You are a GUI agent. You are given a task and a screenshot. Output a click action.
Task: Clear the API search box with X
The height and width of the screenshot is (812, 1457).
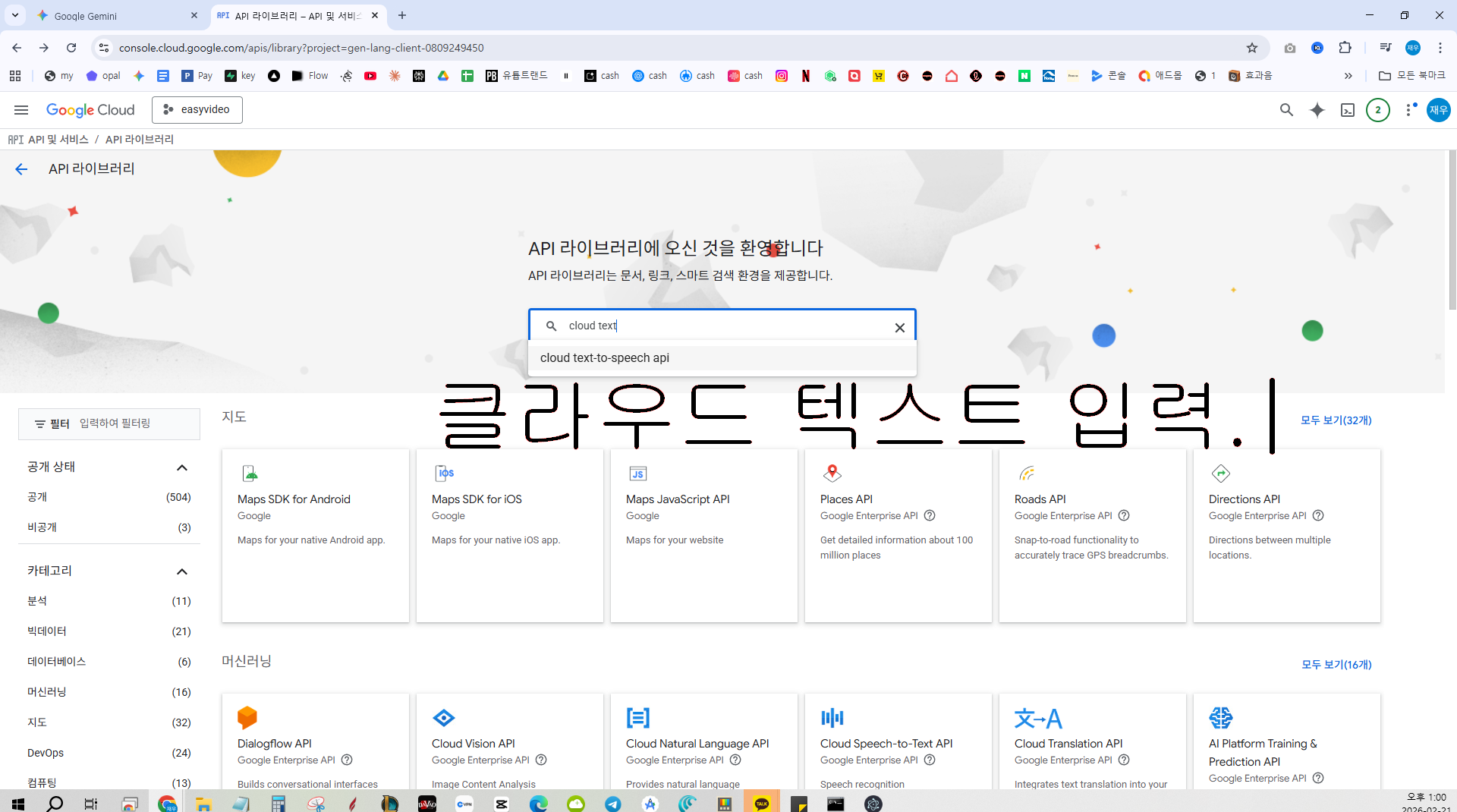point(899,328)
